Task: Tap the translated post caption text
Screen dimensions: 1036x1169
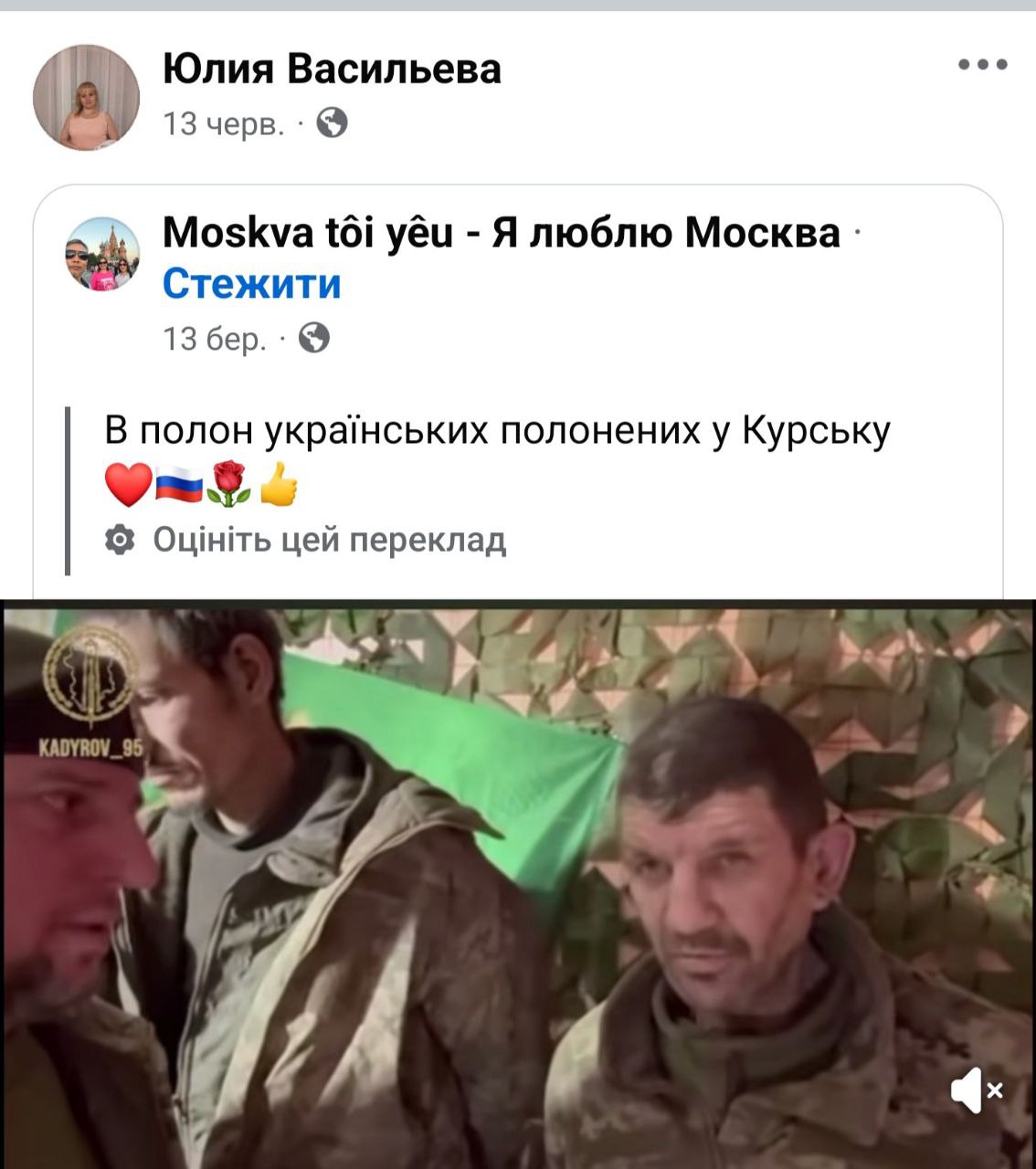Action: coord(498,431)
